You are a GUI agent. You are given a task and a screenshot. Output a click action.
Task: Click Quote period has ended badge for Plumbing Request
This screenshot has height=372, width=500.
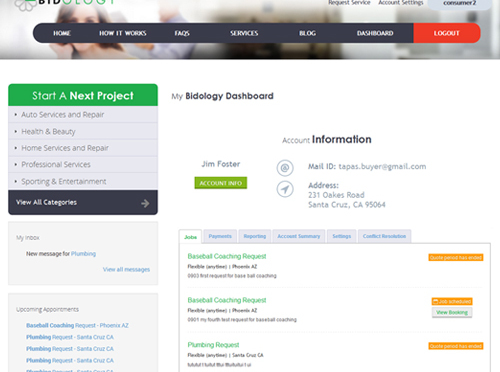click(456, 346)
